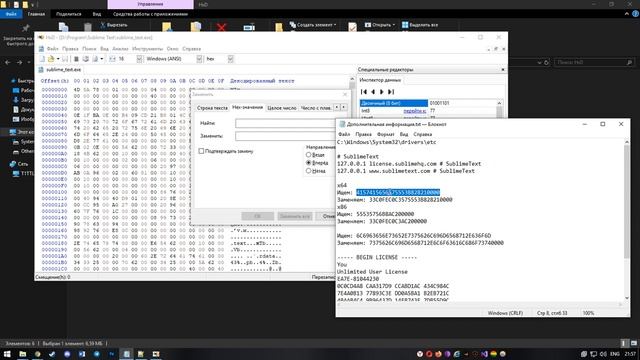Open the Справка menu in HxD
The height and width of the screenshot is (360, 640).
pyautogui.click(x=191, y=49)
